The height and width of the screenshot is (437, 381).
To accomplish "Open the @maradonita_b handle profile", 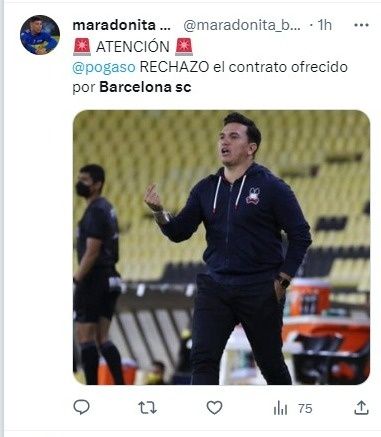I will click(242, 25).
